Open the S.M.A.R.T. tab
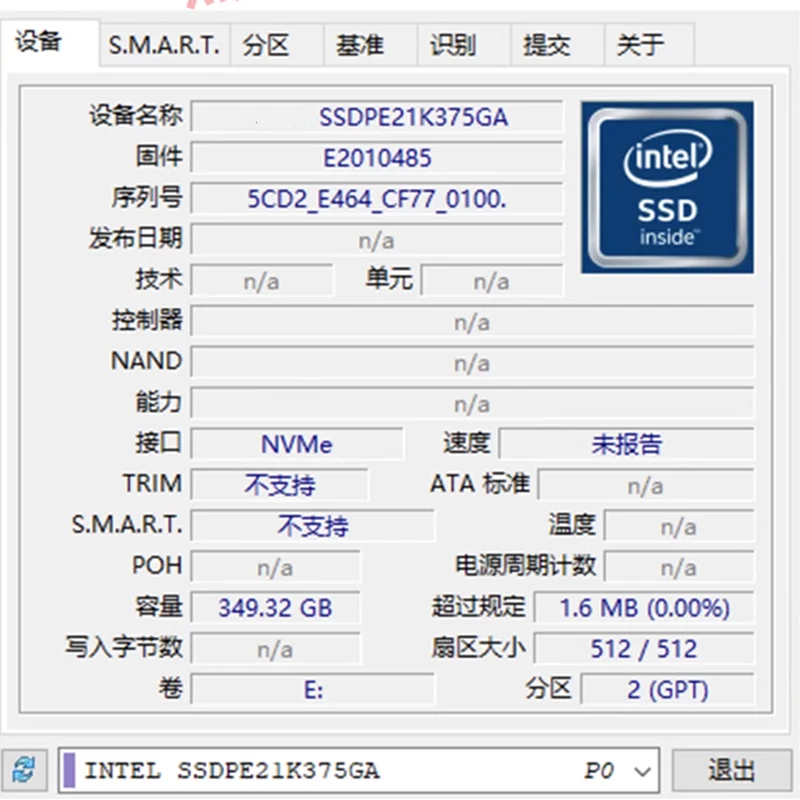The height and width of the screenshot is (800, 800). click(x=164, y=45)
